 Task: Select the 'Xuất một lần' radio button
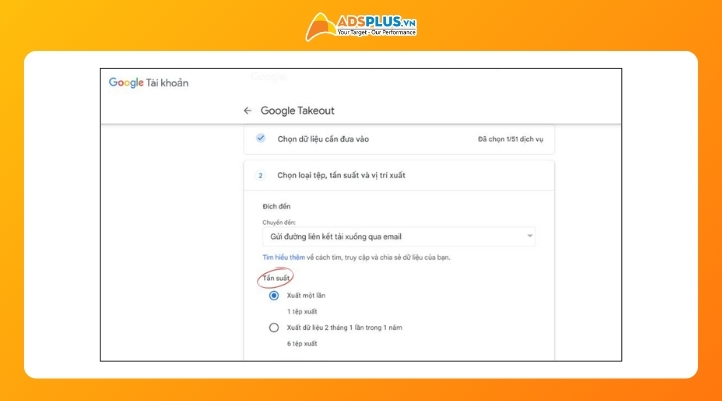point(274,296)
